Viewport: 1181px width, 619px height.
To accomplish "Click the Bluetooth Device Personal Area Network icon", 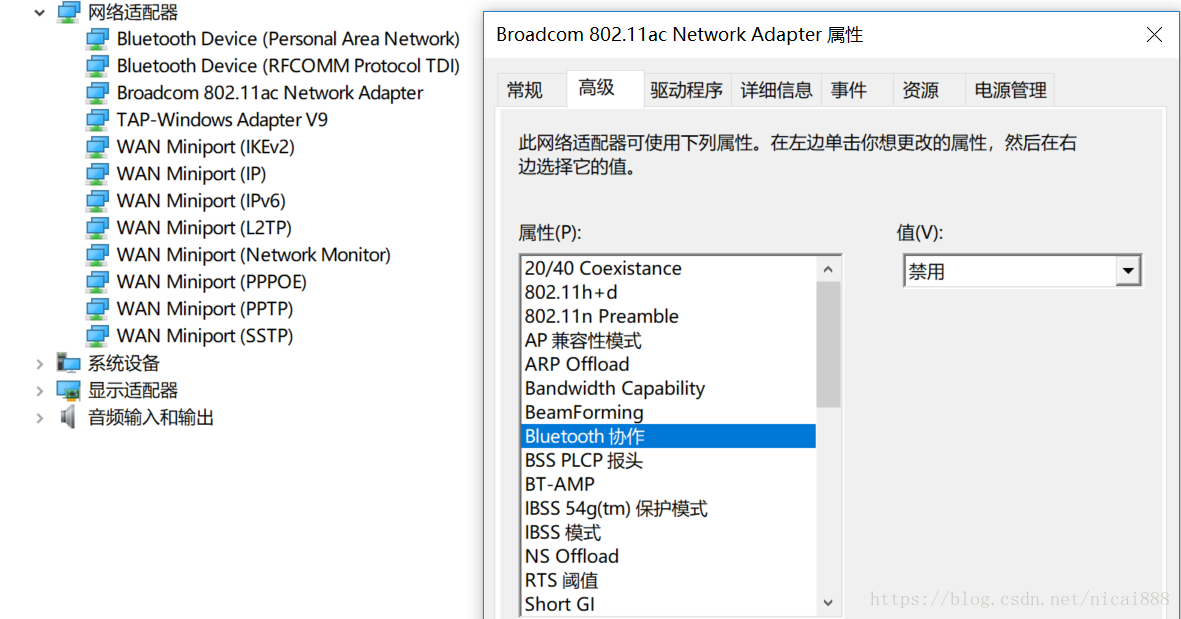I will pos(97,38).
